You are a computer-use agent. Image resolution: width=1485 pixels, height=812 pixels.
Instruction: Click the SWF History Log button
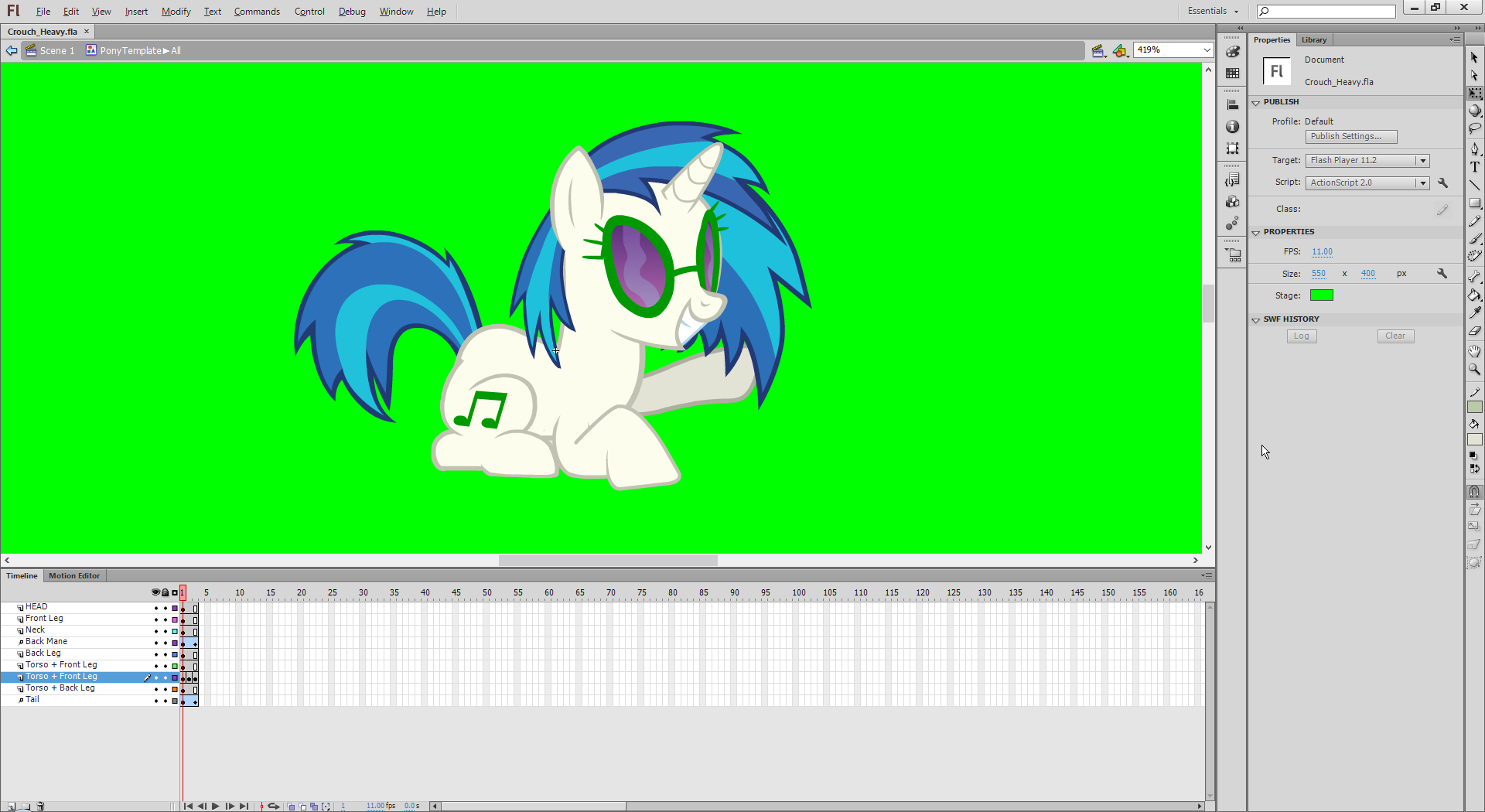[x=1302, y=336]
